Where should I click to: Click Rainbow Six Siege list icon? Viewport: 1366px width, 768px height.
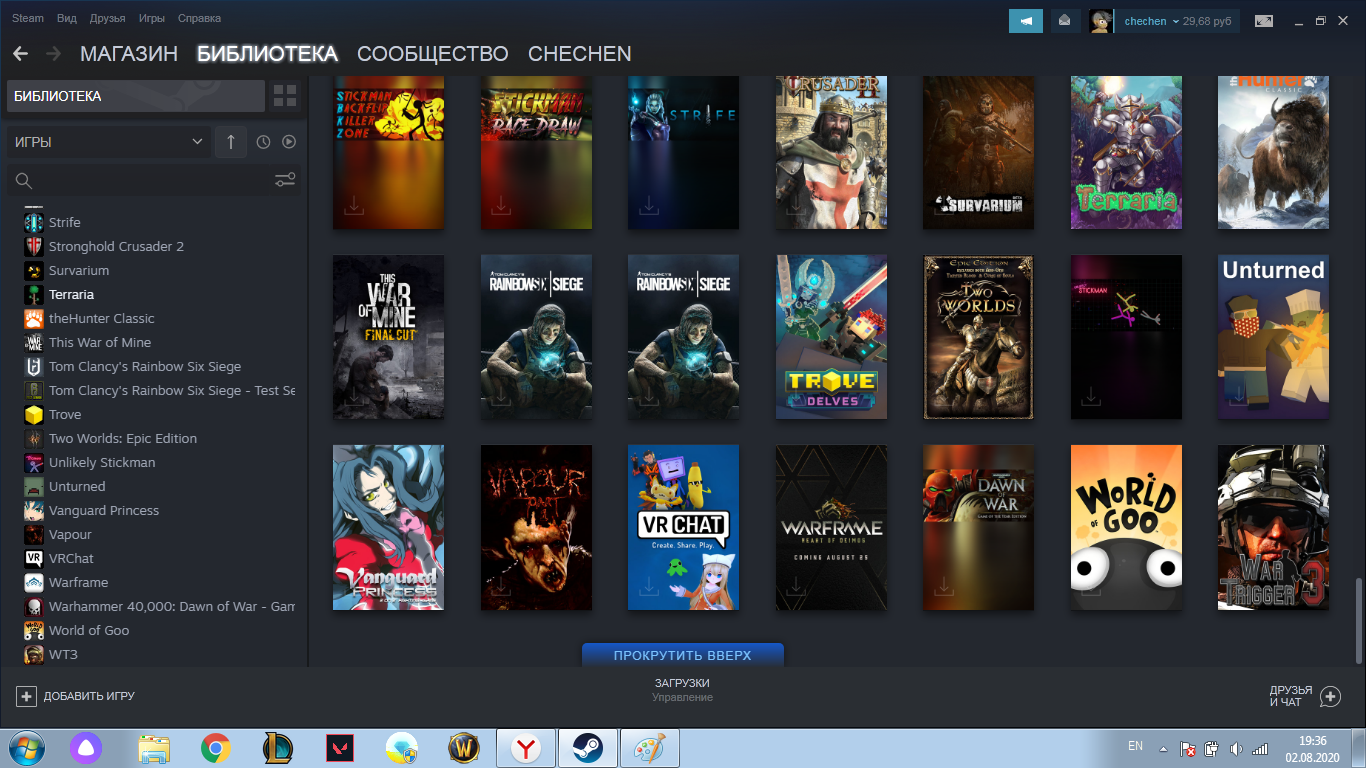(x=34, y=366)
